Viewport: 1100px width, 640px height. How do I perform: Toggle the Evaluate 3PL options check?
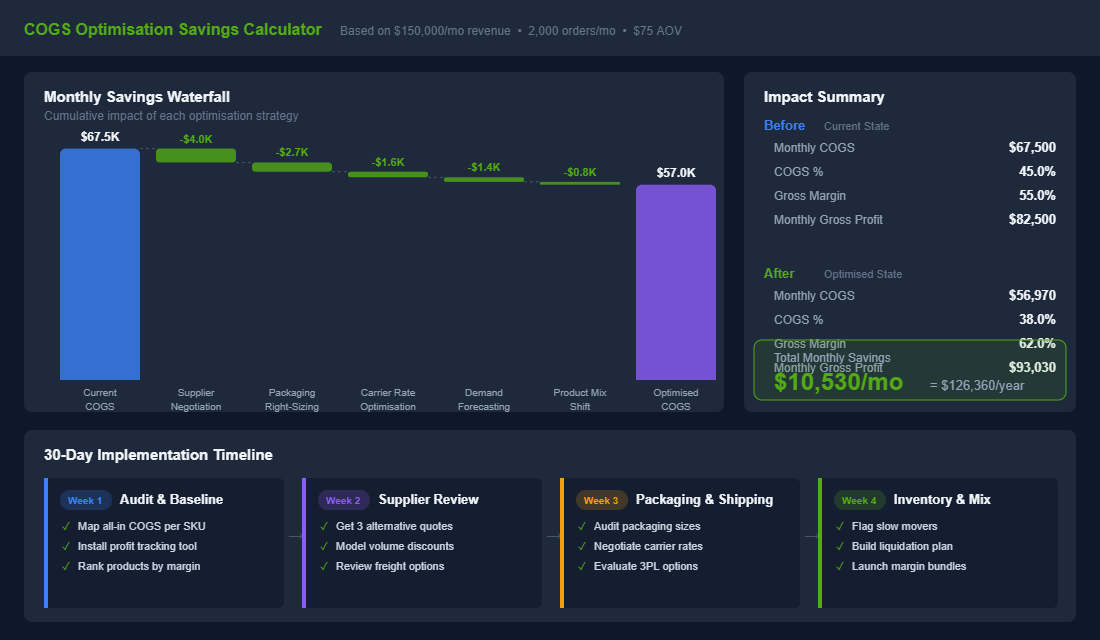582,566
